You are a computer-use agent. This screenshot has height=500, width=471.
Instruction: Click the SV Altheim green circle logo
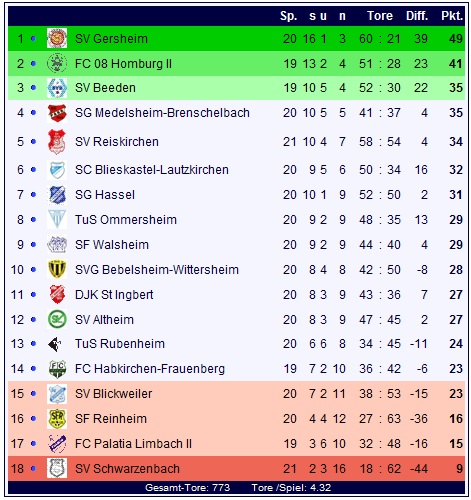tap(57, 319)
